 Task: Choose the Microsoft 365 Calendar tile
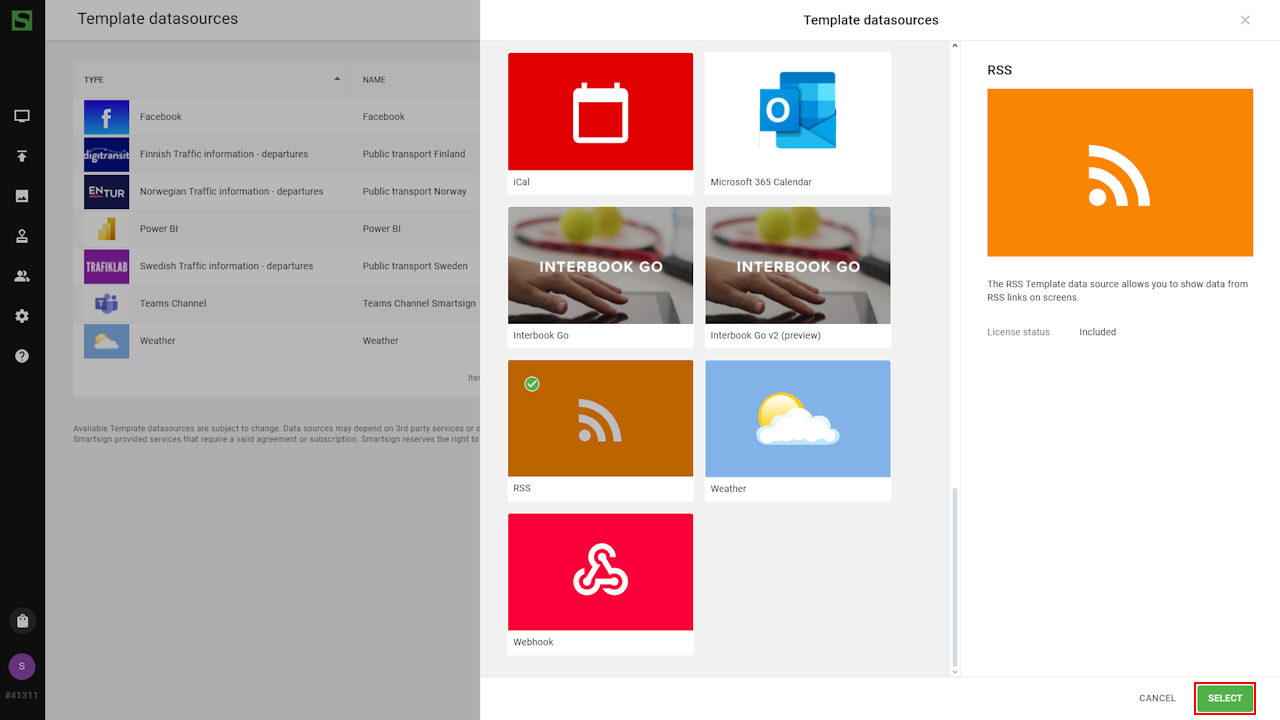797,123
